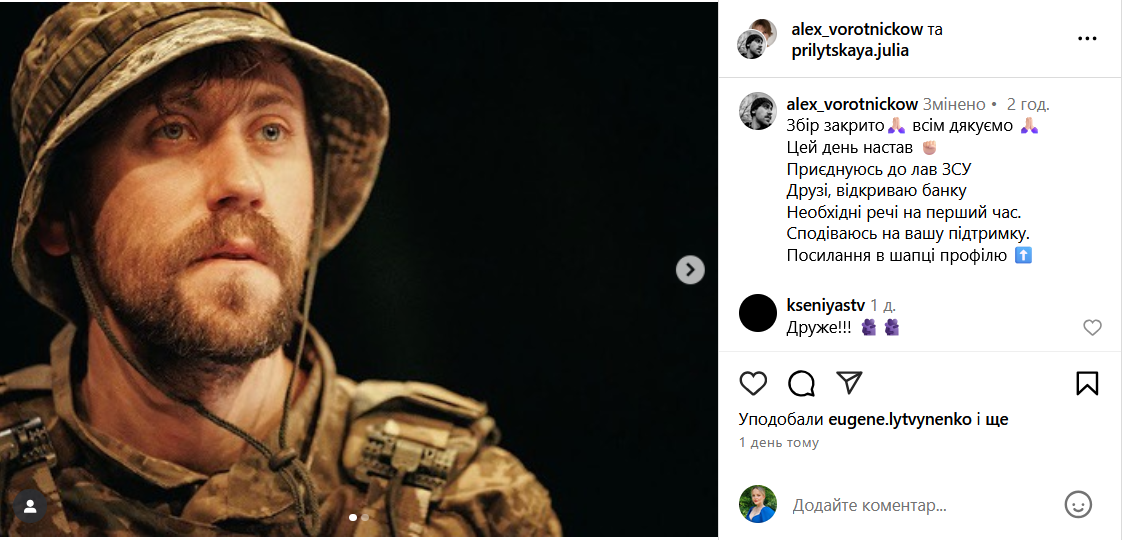The height and width of the screenshot is (540, 1123).
Task: Save post with bookmark icon
Action: pyautogui.click(x=1087, y=384)
